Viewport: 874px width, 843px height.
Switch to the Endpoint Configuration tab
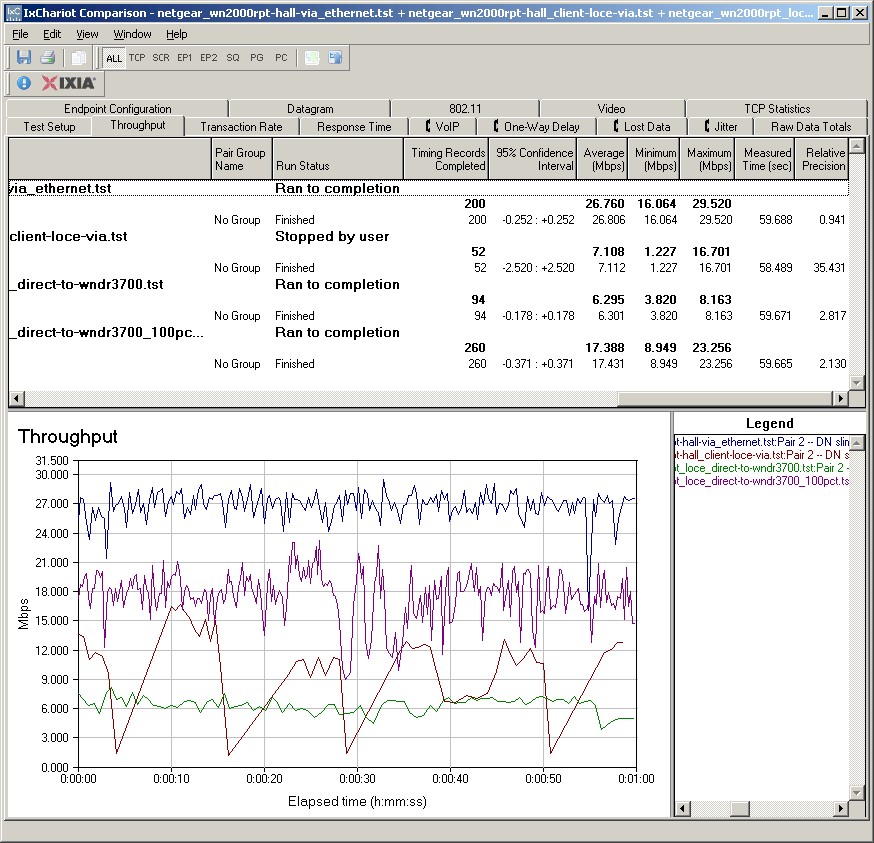[x=117, y=109]
